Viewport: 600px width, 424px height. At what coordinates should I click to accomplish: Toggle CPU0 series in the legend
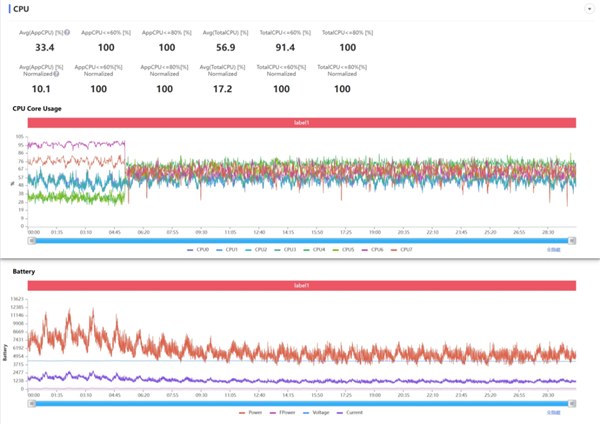pos(198,250)
